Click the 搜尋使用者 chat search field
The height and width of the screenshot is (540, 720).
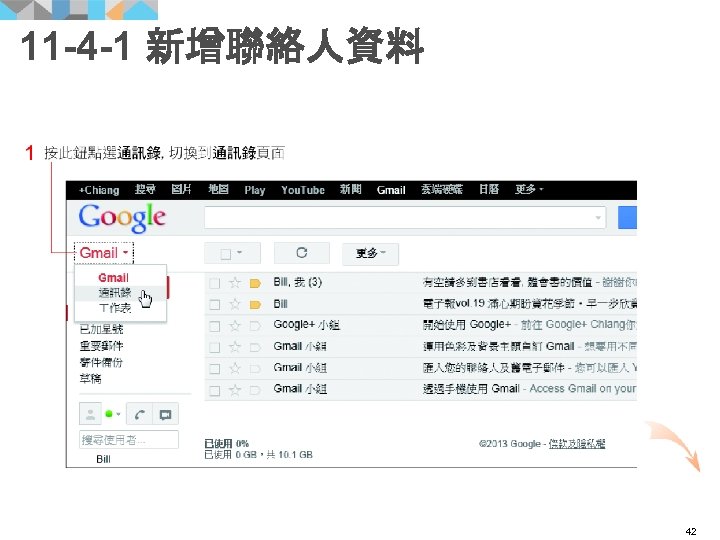129,439
